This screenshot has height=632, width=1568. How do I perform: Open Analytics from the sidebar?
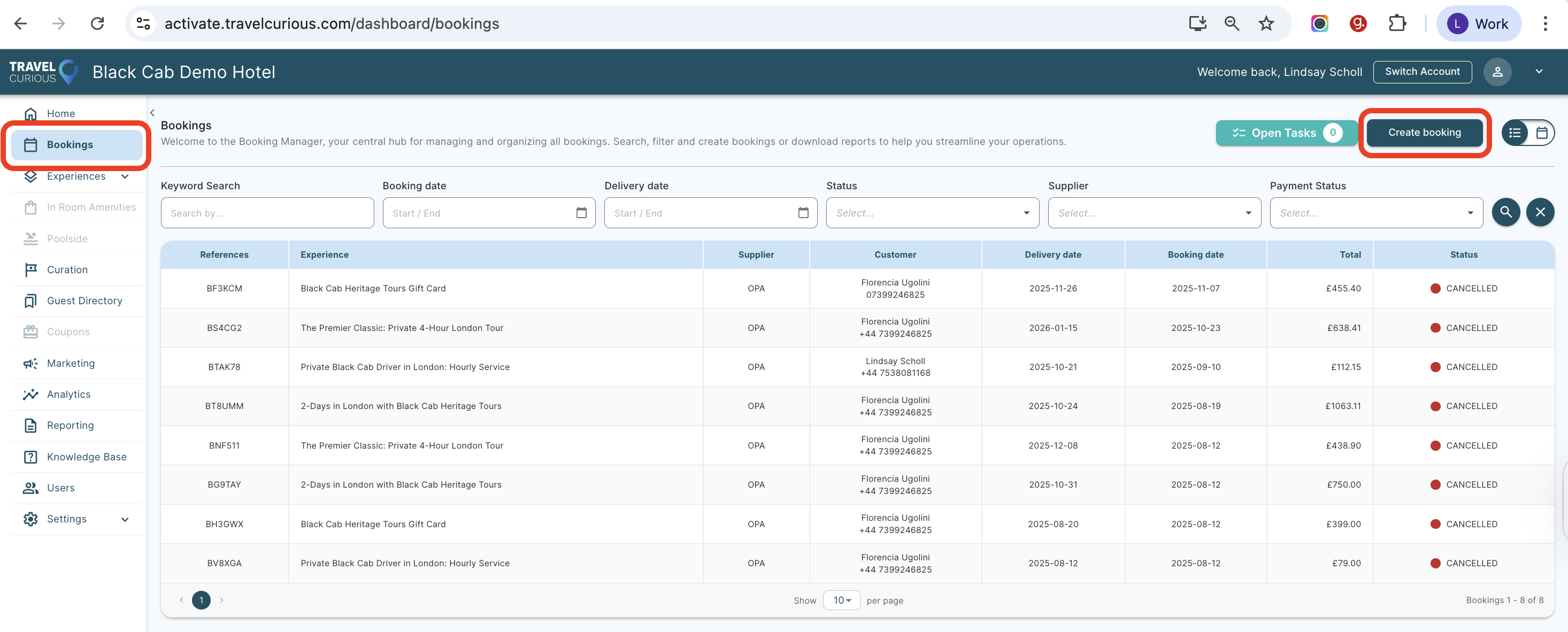tap(69, 394)
